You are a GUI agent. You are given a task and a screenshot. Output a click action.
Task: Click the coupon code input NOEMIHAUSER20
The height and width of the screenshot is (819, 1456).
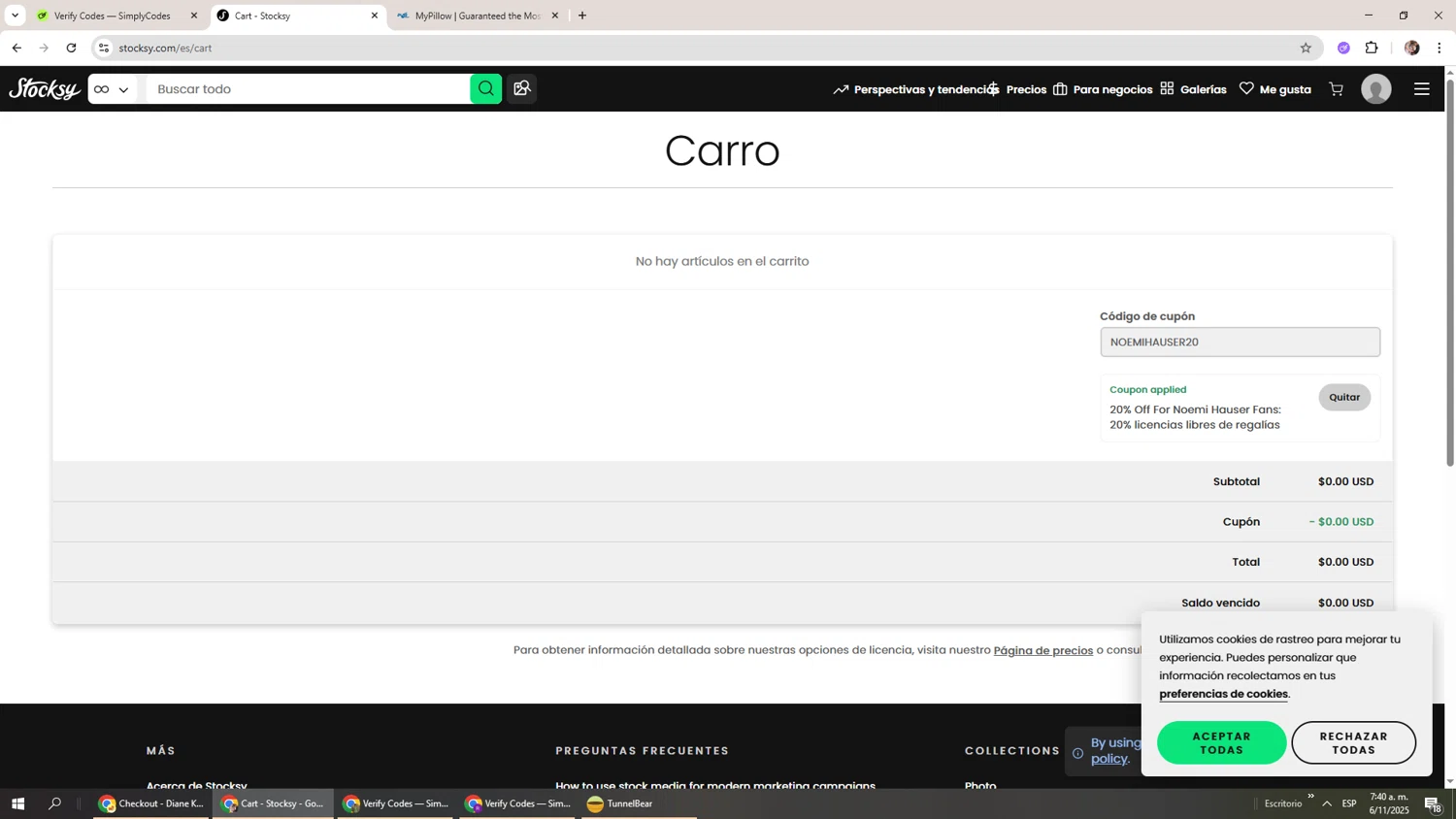click(1240, 342)
